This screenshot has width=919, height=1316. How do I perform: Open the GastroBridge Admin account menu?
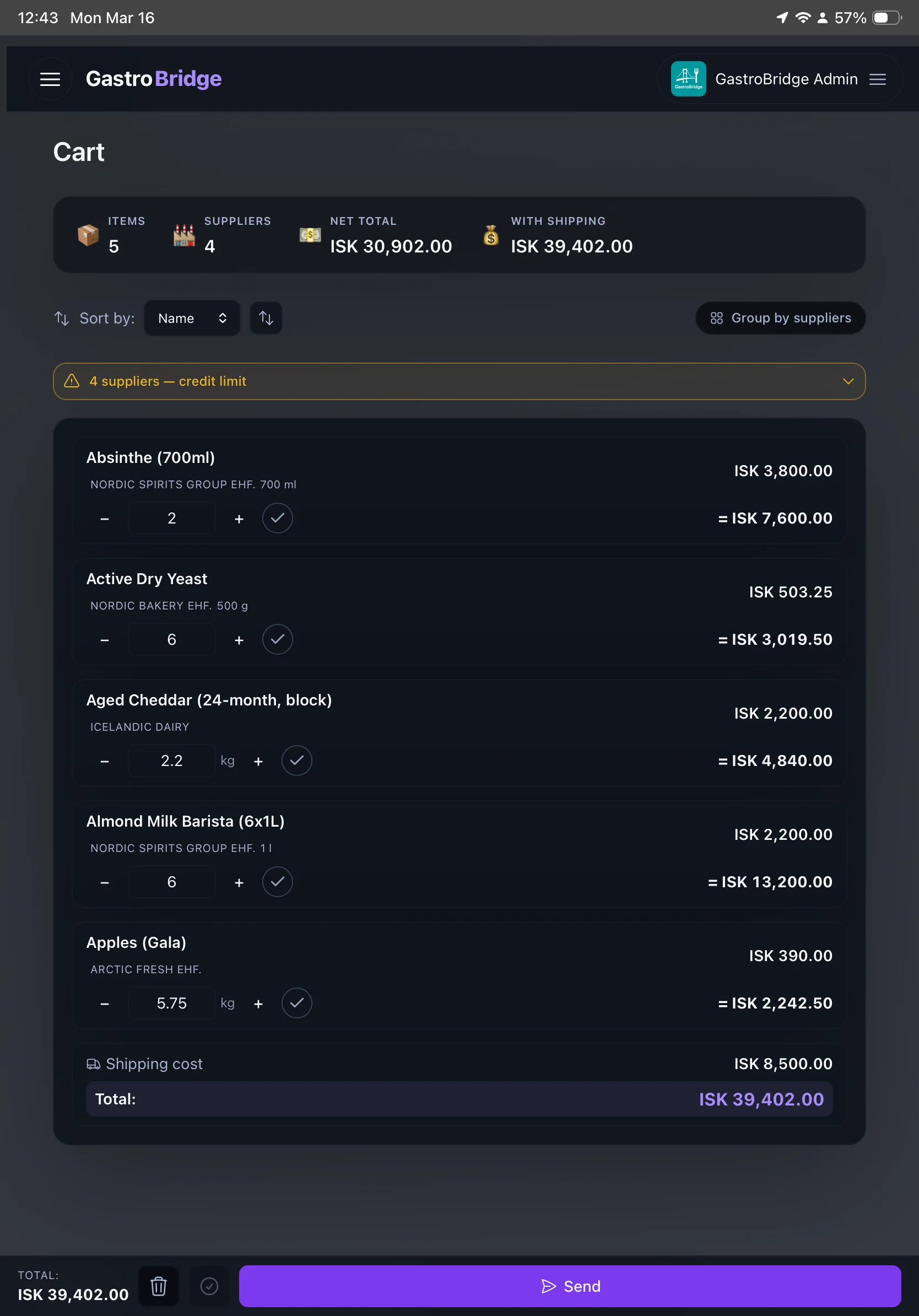(877, 78)
